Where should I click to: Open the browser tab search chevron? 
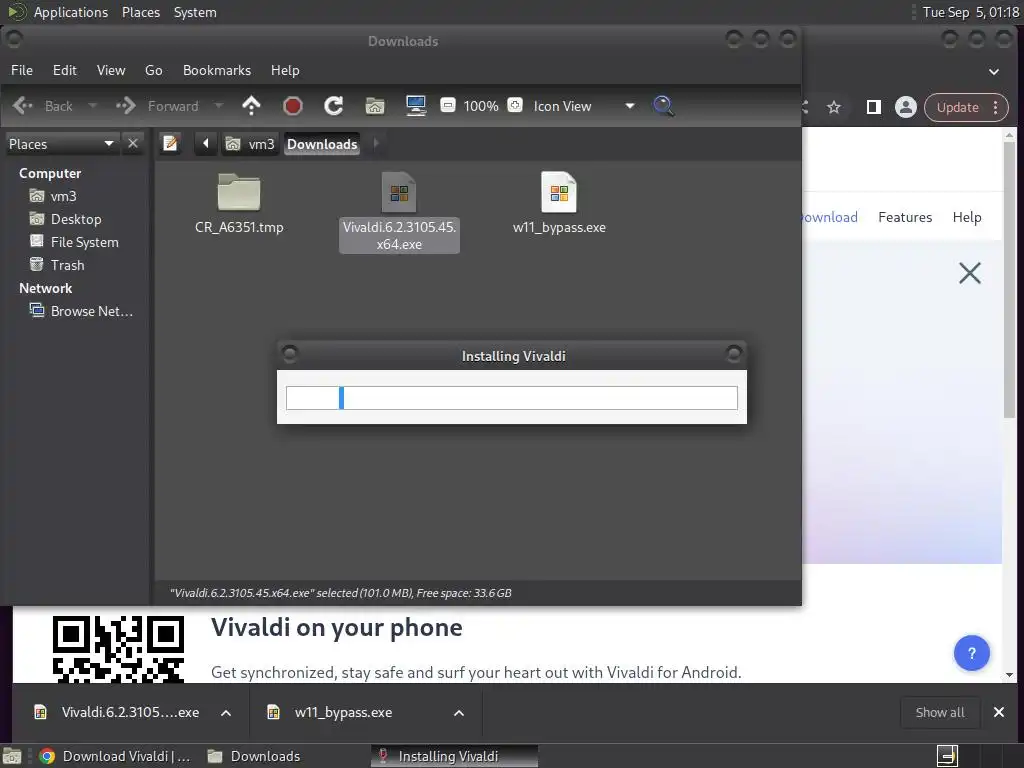click(993, 72)
